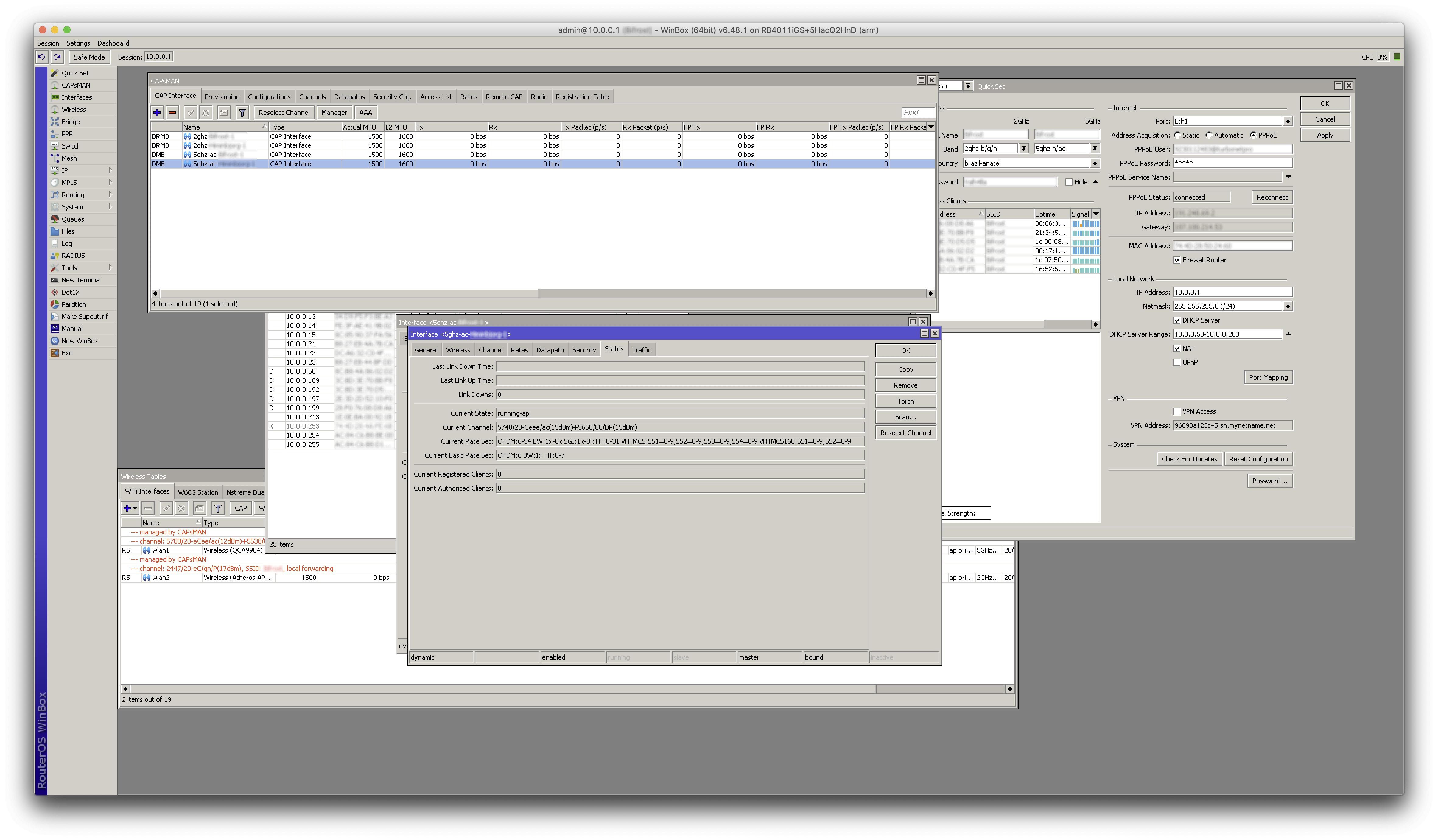Expand IP submenu in sidebar
Image resolution: width=1438 pixels, height=840 pixels.
[110, 170]
